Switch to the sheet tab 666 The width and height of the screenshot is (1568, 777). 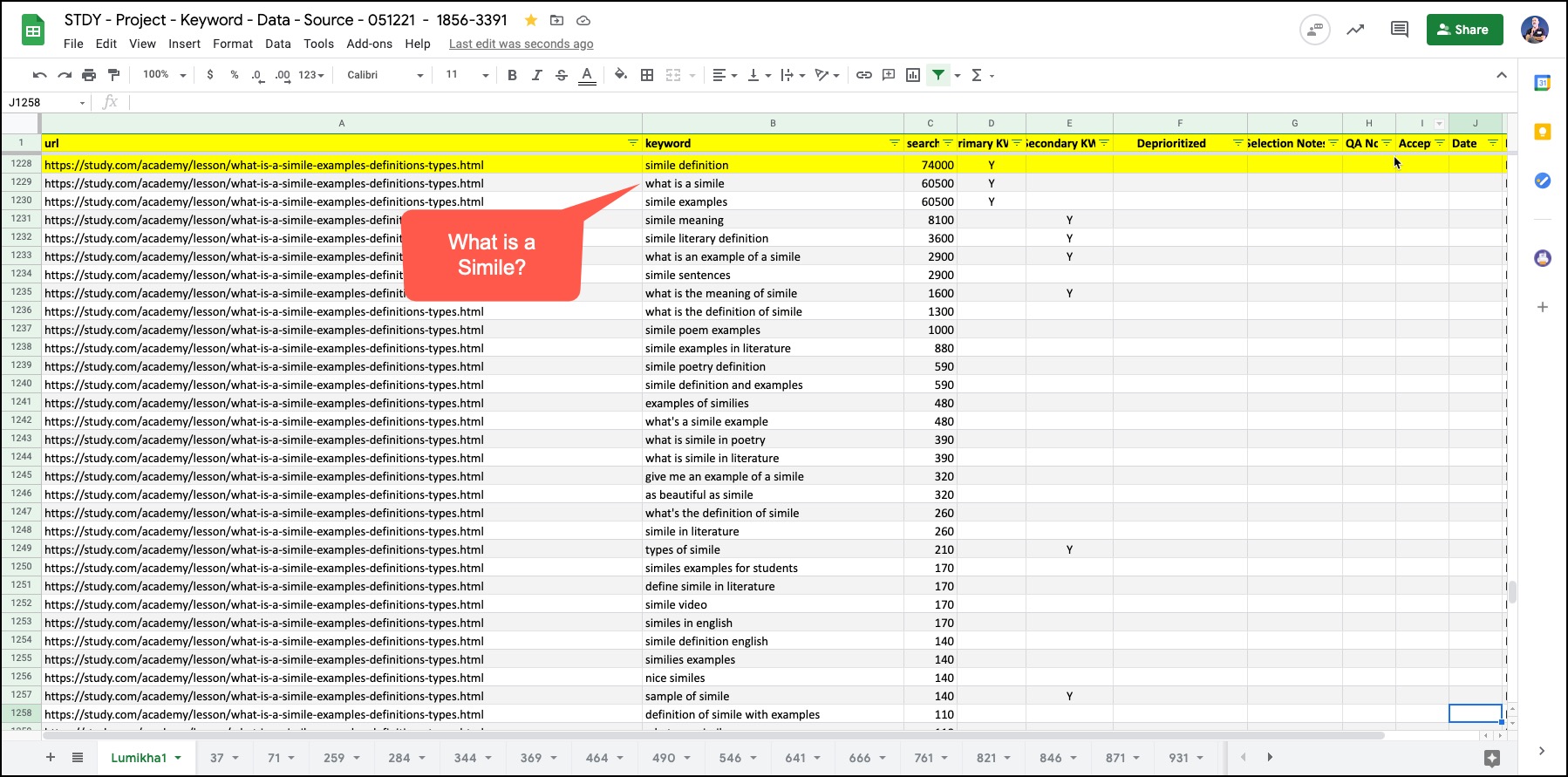[x=868, y=758]
